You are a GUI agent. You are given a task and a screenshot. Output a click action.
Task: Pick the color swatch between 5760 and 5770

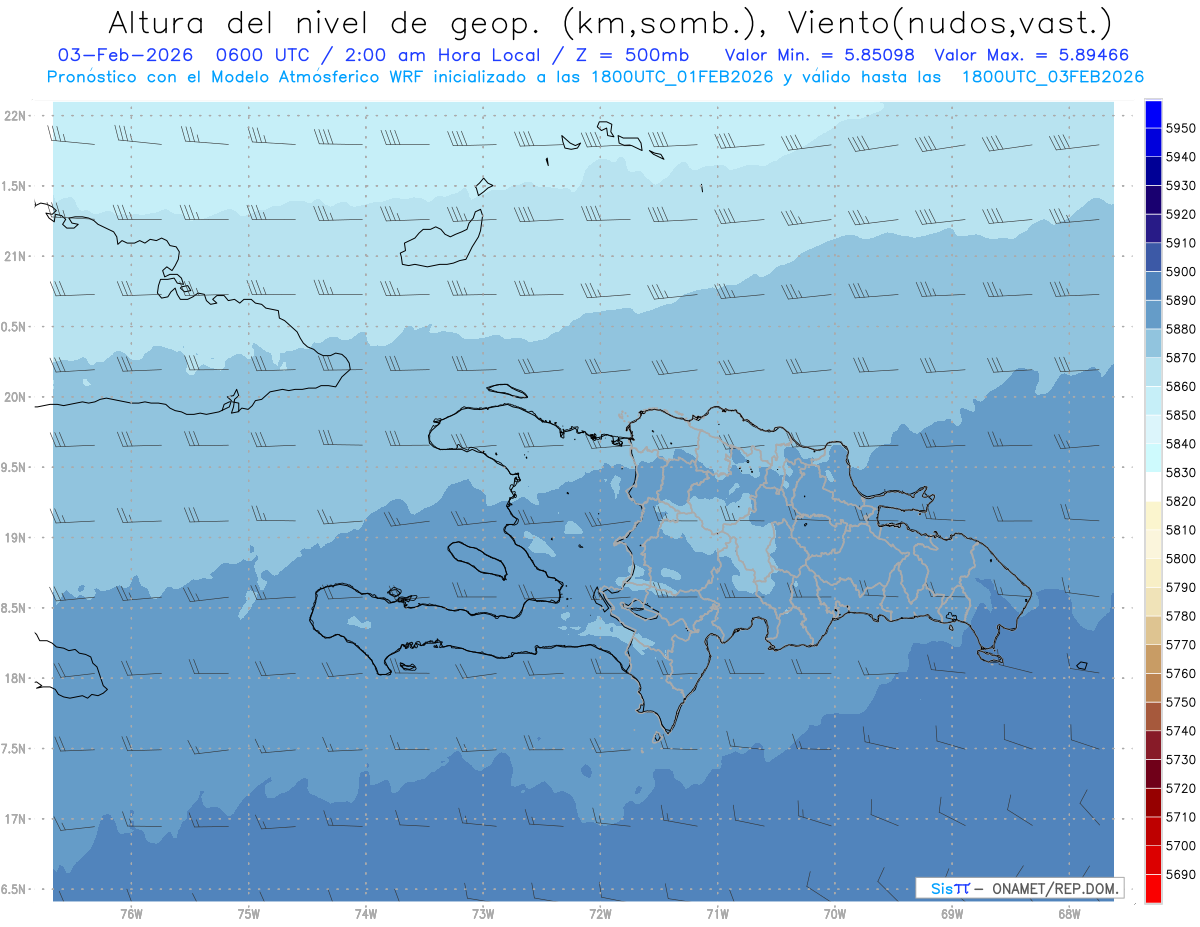(1153, 659)
